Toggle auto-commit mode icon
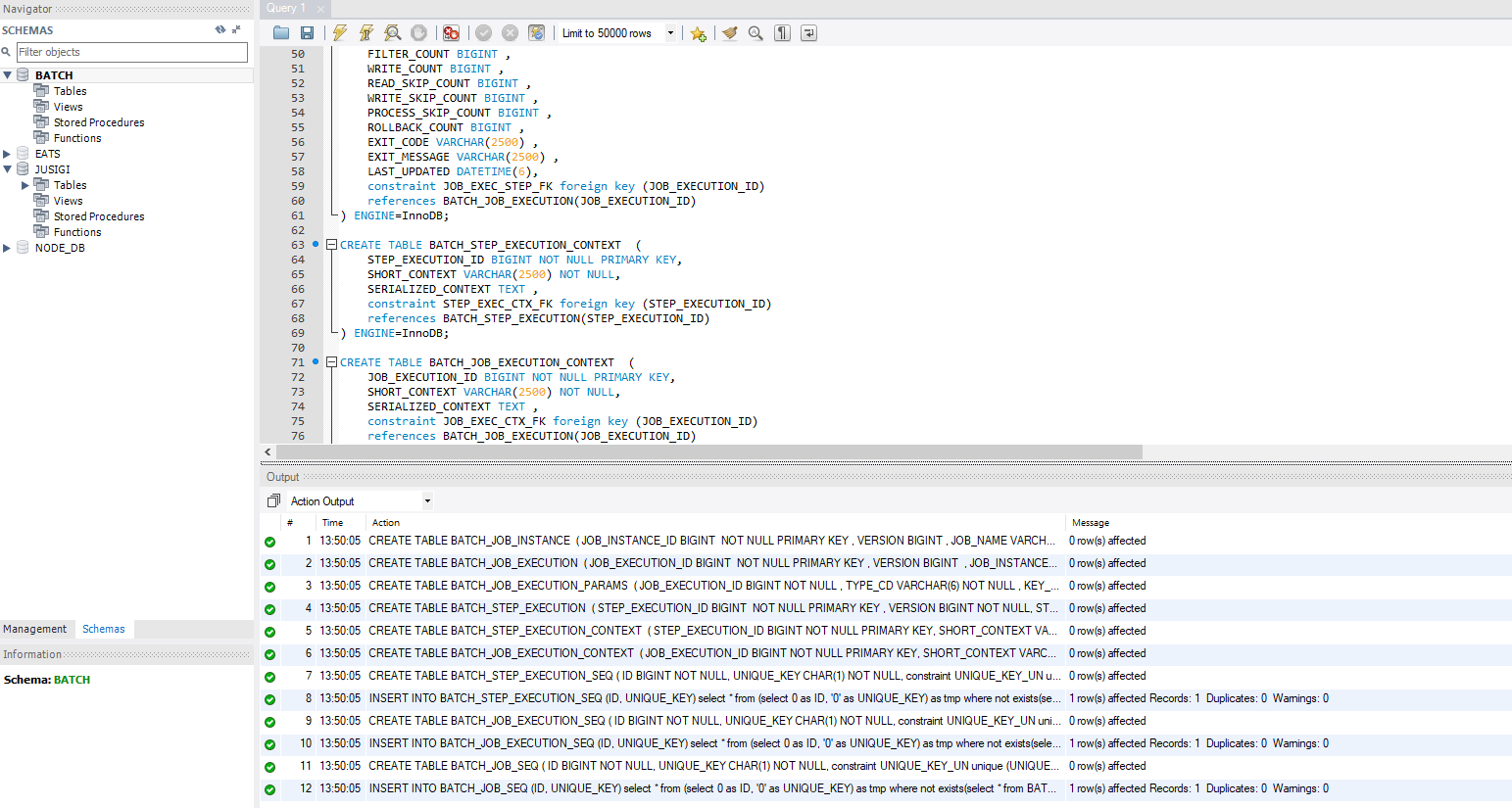 click(536, 33)
